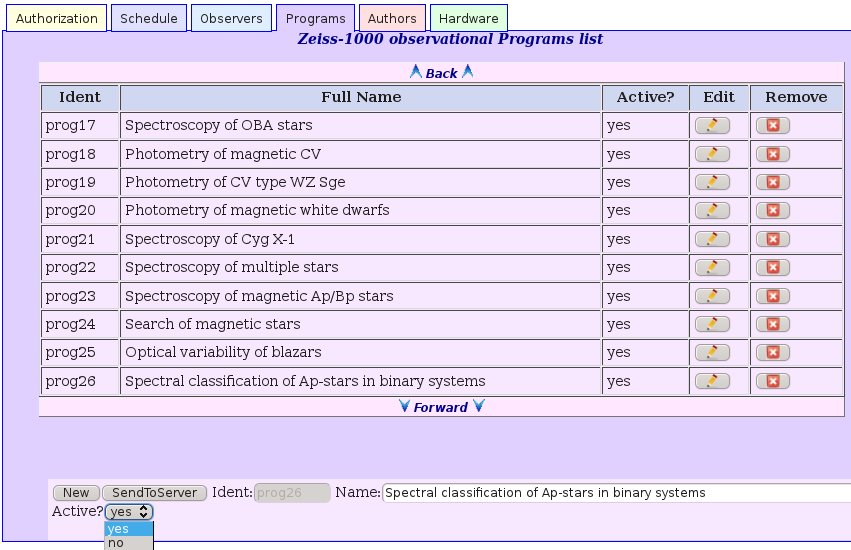Choose 'yes' option in Active dropdown list

click(x=129, y=529)
